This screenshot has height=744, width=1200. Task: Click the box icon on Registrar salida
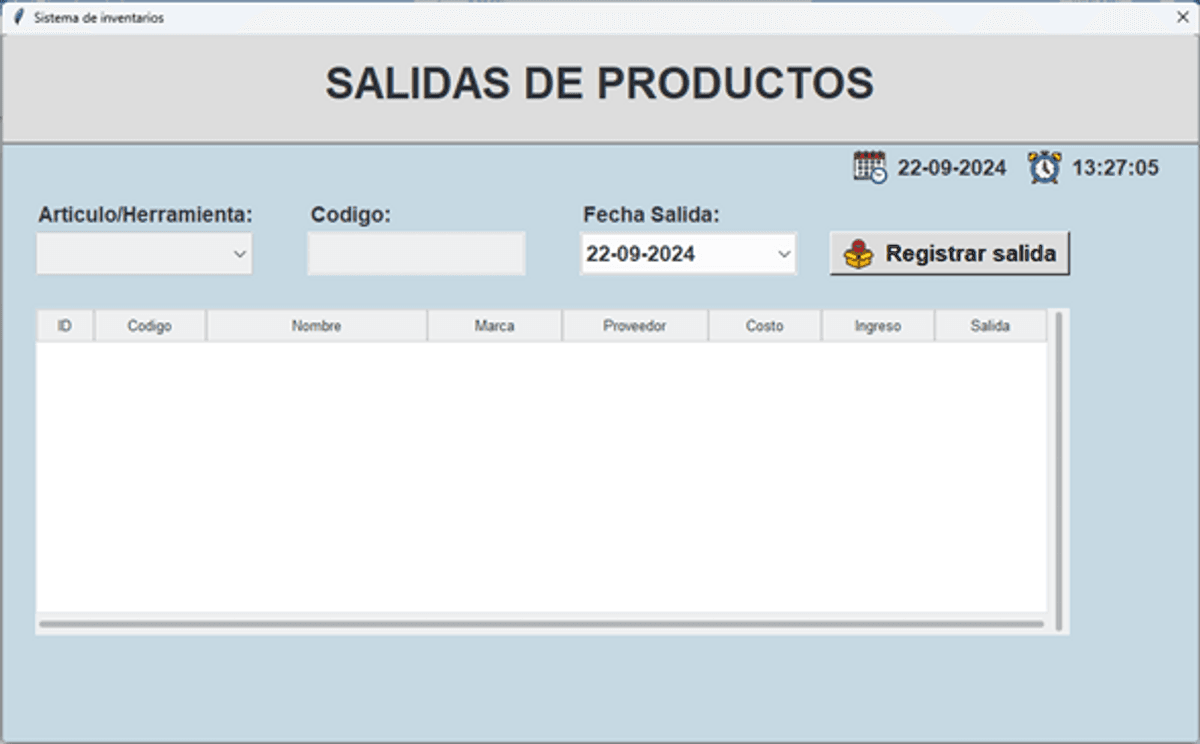tap(858, 254)
